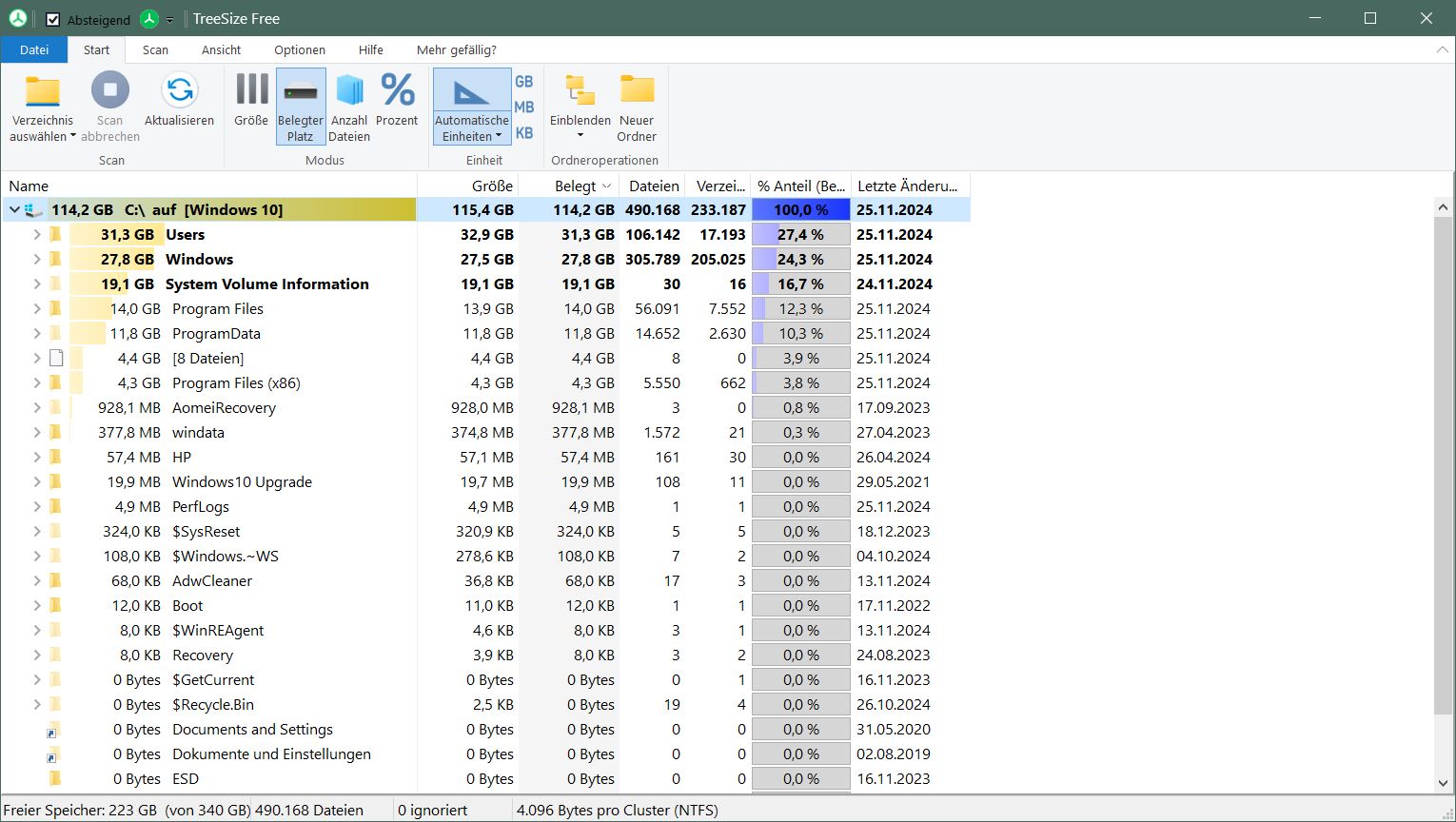Select the Windows10 Upgrade folder row

(x=486, y=482)
